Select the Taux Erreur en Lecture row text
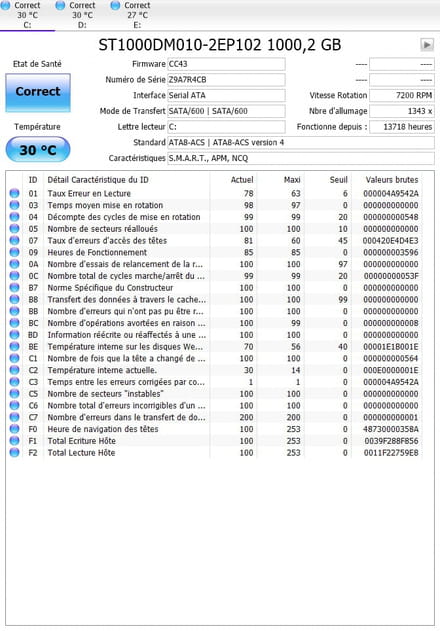 pos(89,194)
